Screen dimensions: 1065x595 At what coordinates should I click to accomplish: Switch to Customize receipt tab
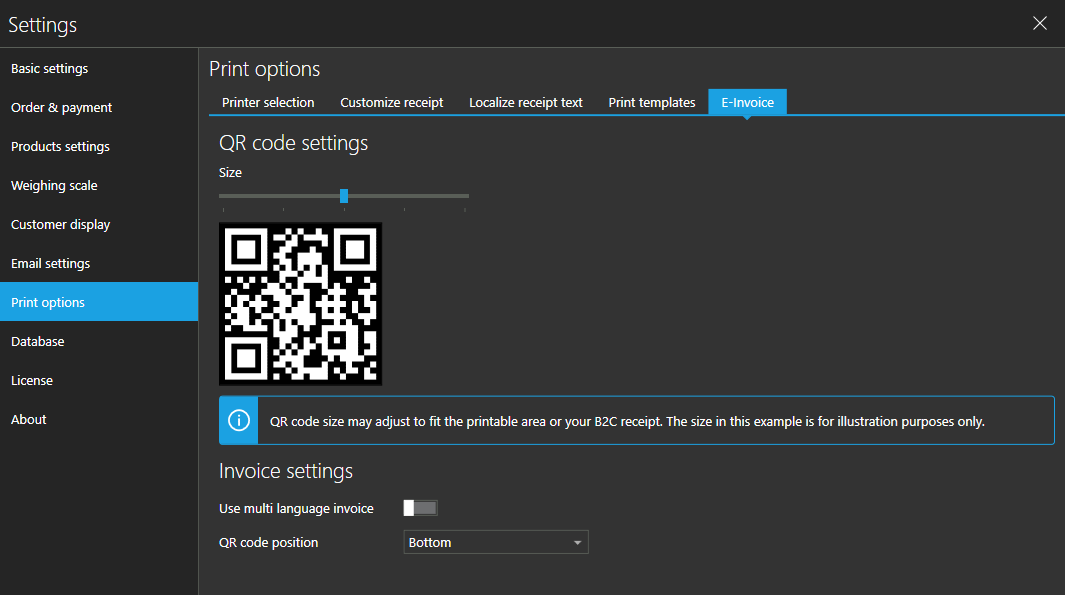pyautogui.click(x=392, y=103)
